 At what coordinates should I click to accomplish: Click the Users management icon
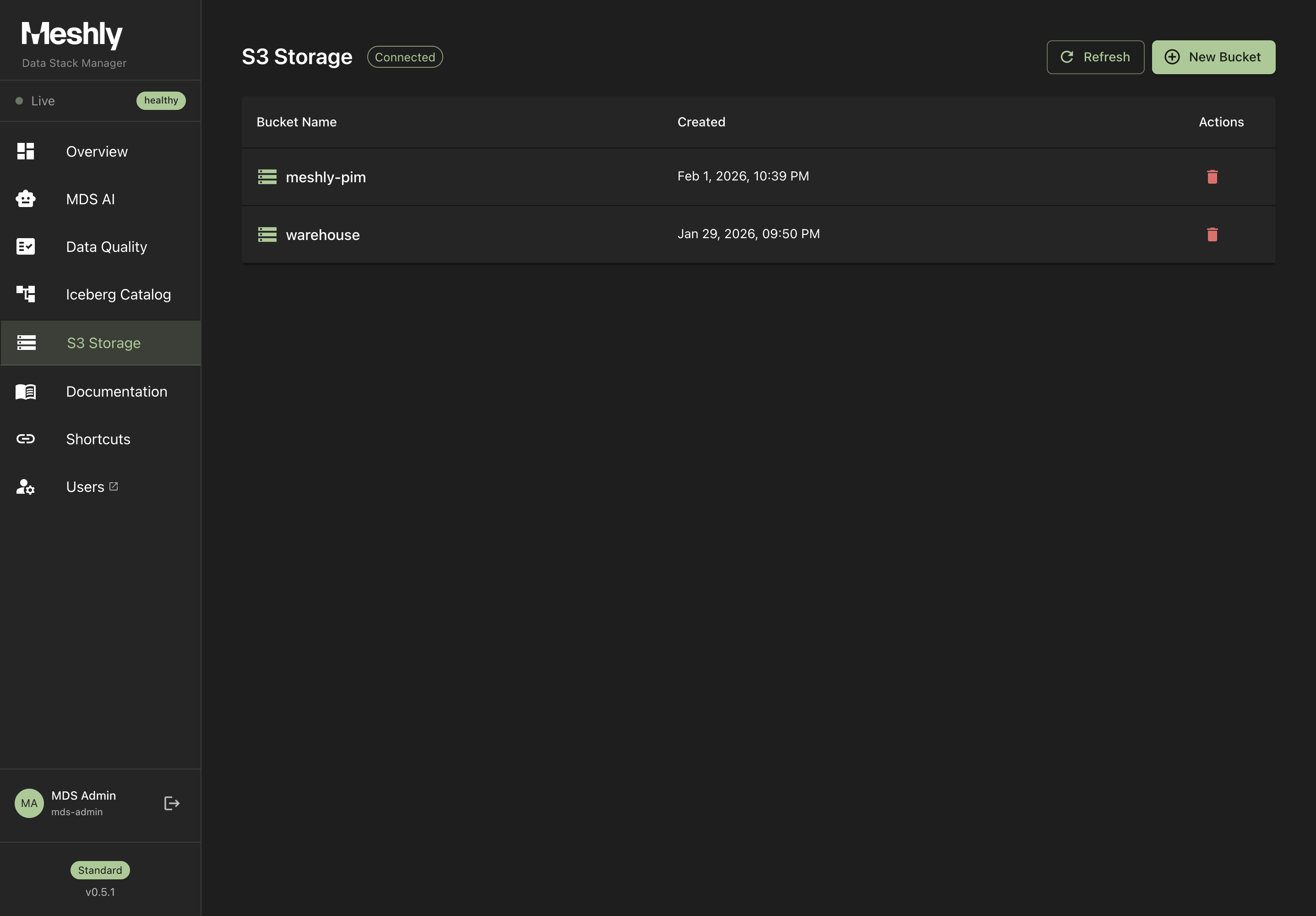point(25,487)
